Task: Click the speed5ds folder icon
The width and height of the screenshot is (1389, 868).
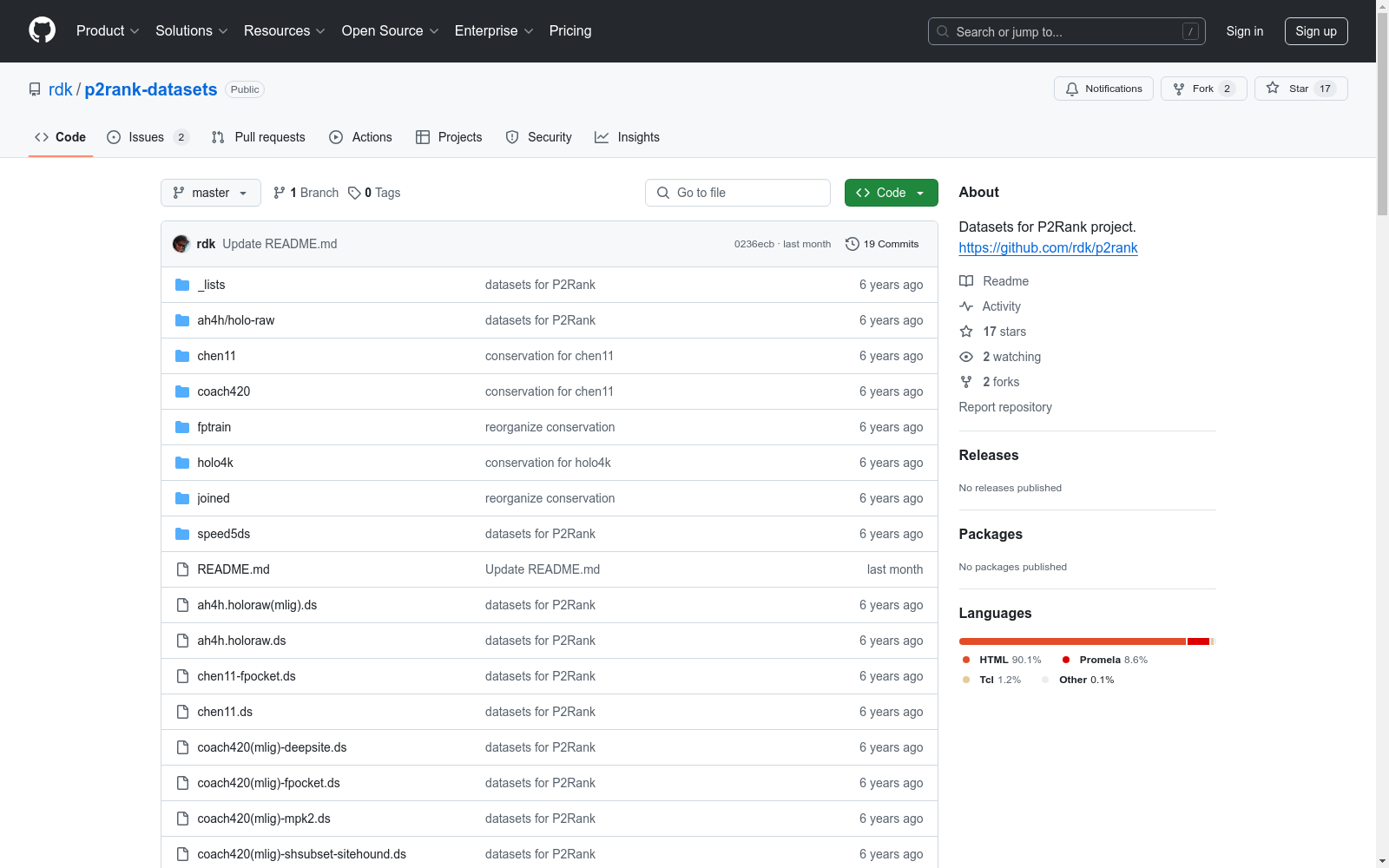Action: tap(182, 534)
